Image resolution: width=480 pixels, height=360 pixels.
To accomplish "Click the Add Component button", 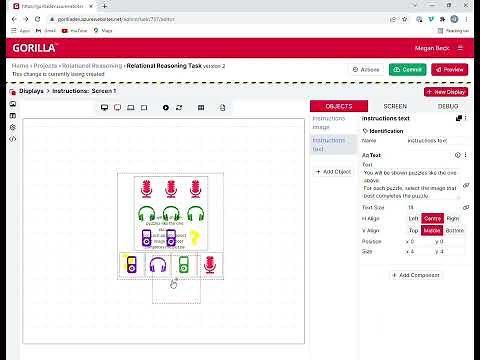I will point(416,275).
